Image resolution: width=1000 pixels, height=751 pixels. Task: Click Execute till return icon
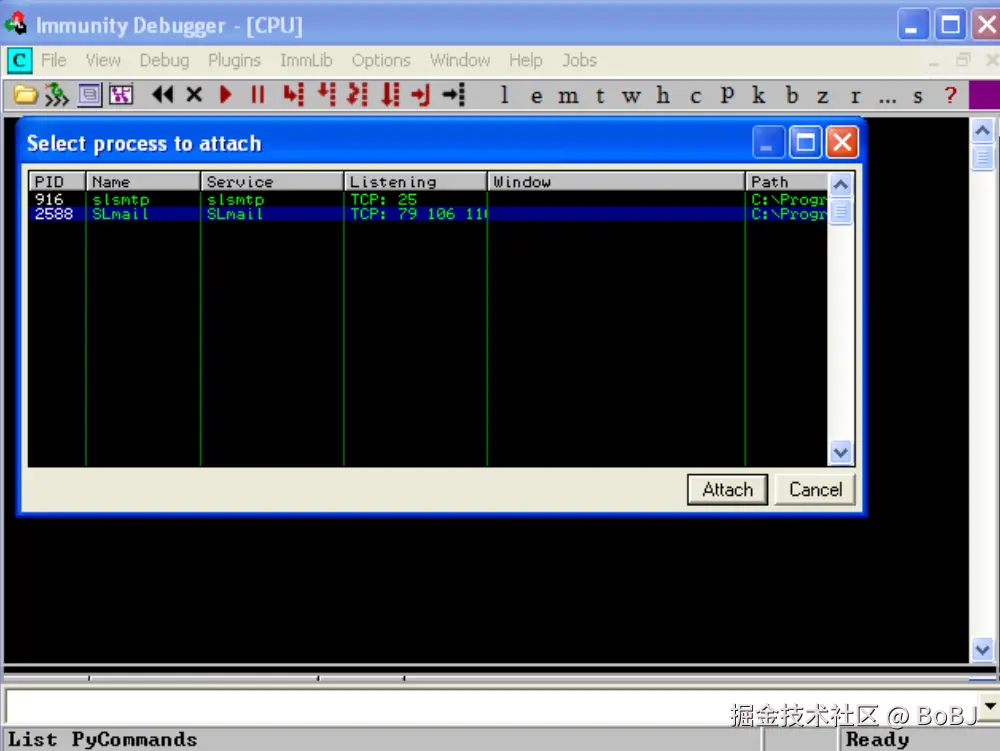point(421,95)
